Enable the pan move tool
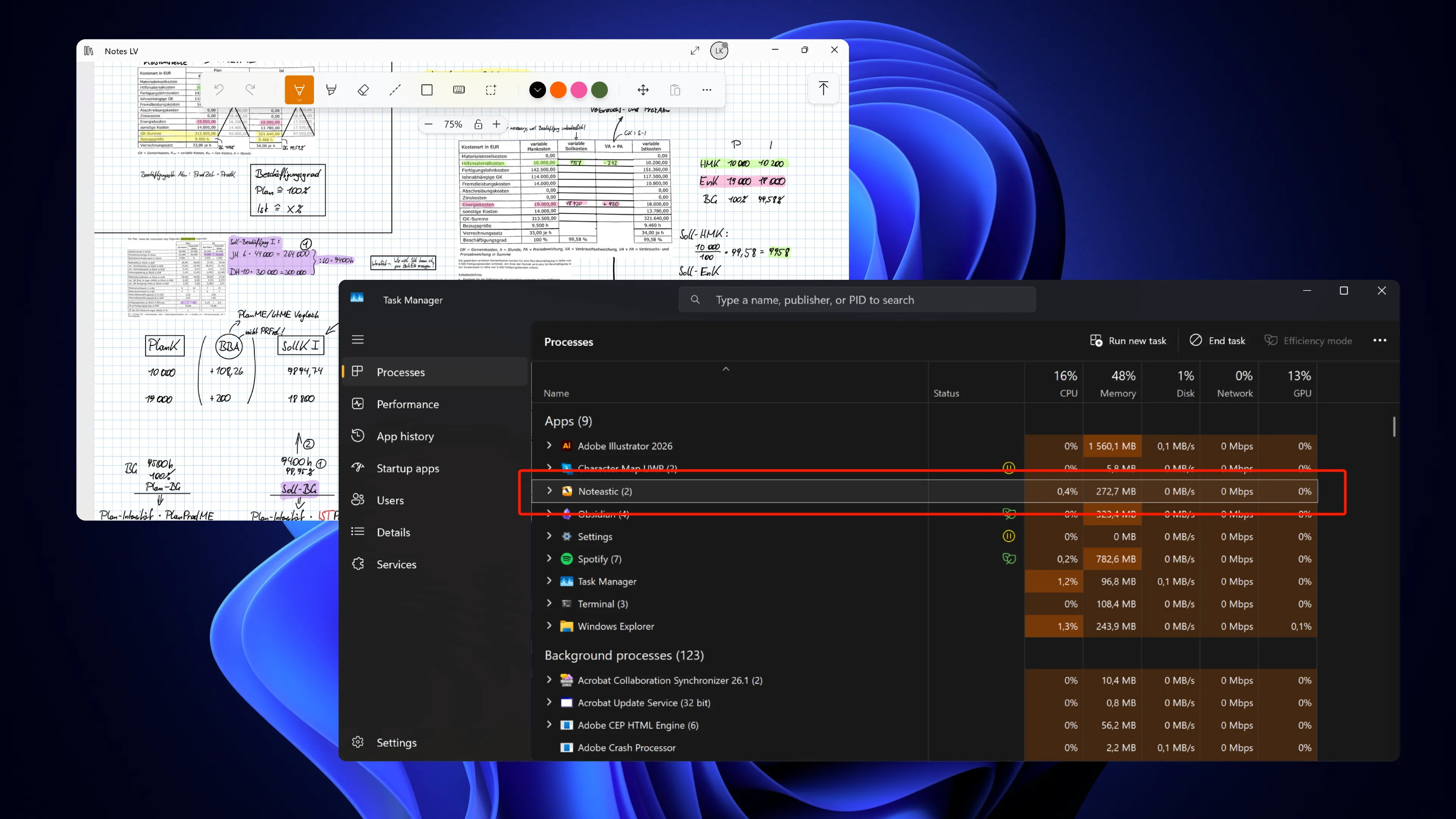 643,90
